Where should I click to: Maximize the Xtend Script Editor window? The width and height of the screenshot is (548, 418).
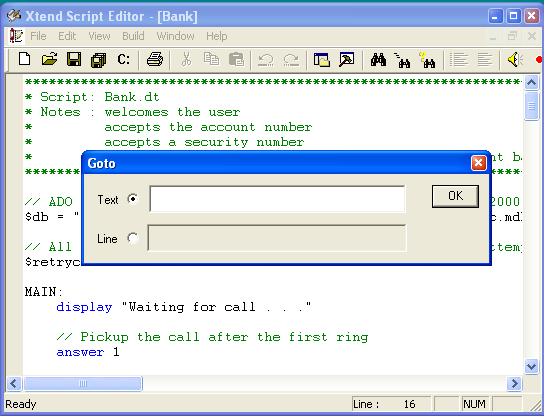(513, 16)
